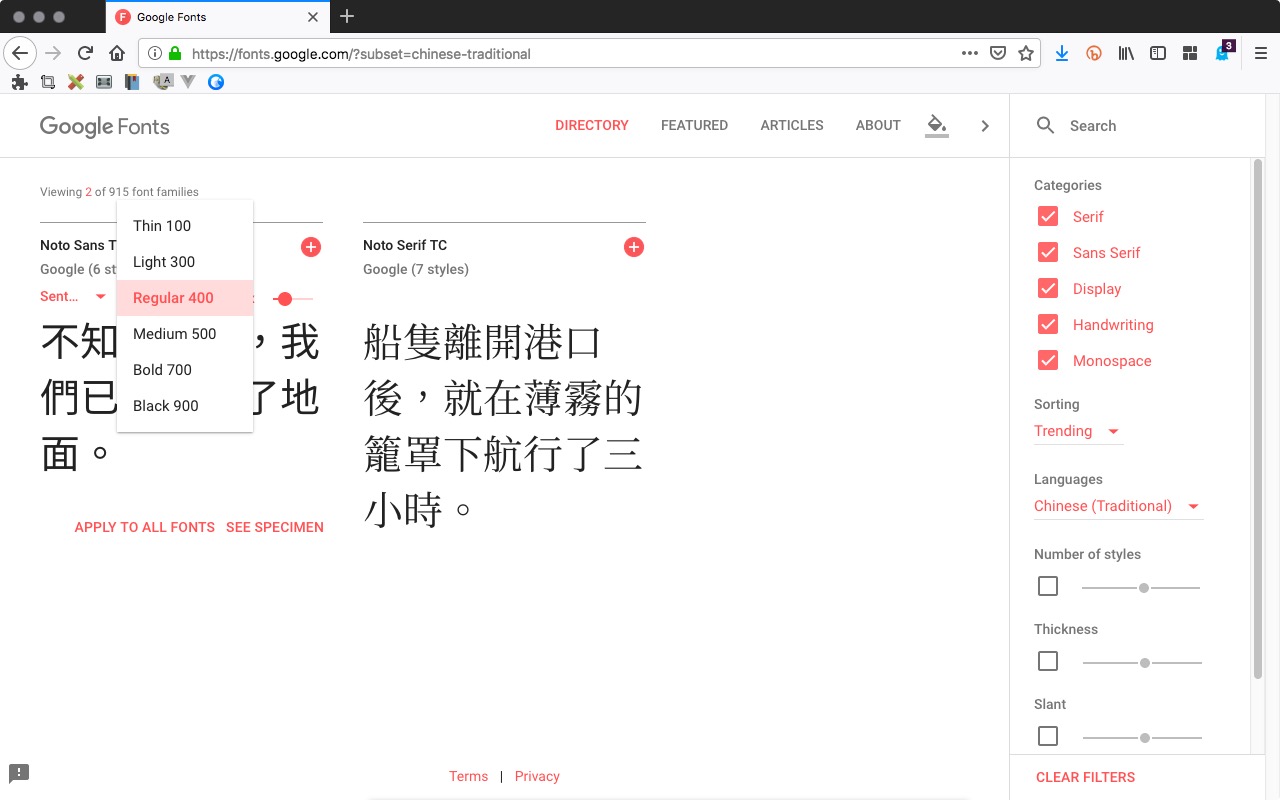Open the Terms link in the footer

pyautogui.click(x=468, y=776)
